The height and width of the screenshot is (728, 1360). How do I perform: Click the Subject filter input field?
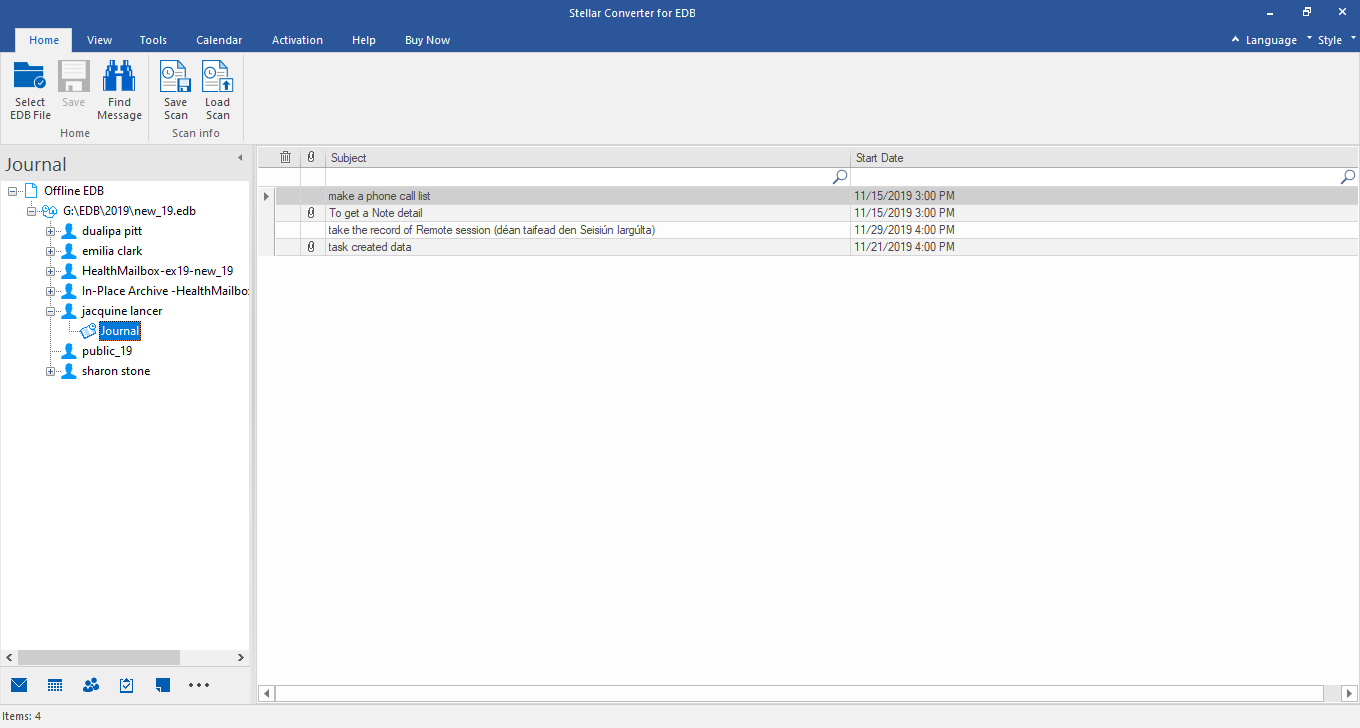point(579,176)
